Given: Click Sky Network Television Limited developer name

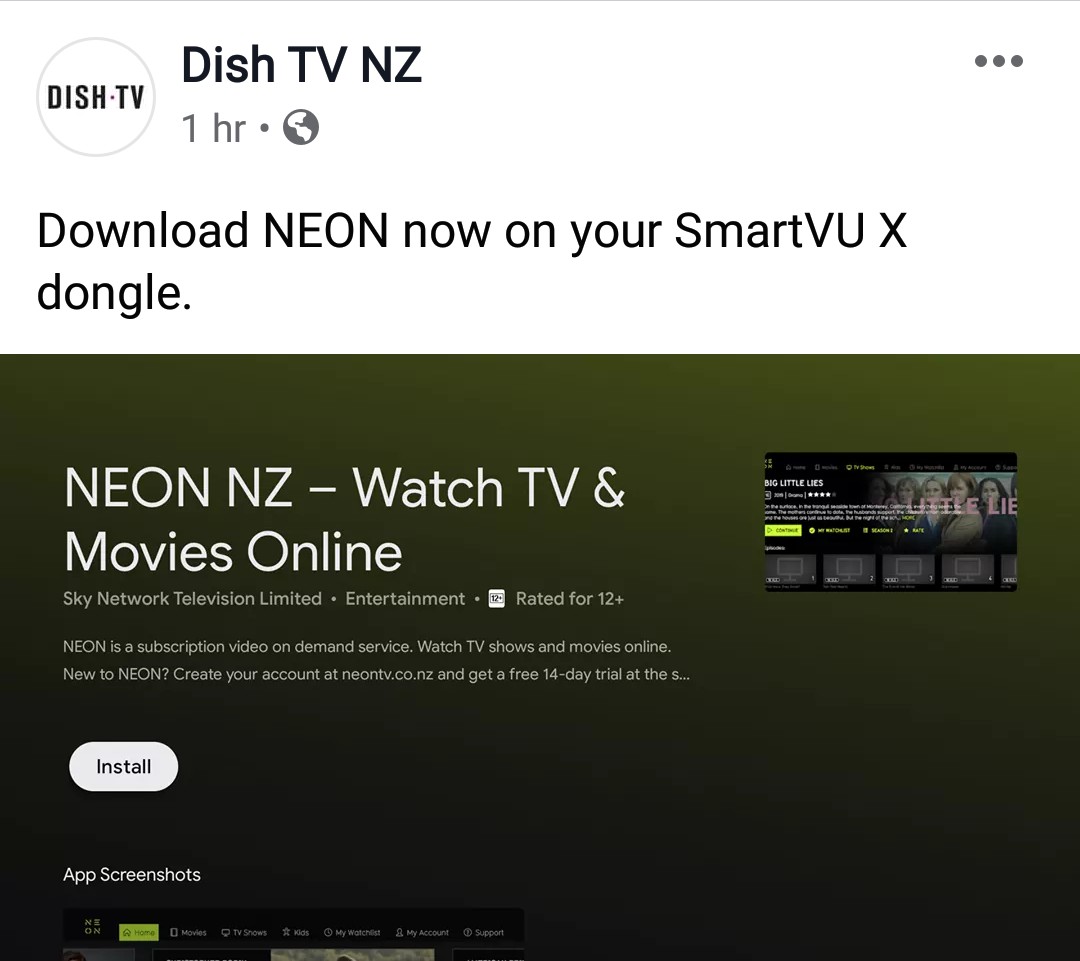Looking at the screenshot, I should coord(192,599).
